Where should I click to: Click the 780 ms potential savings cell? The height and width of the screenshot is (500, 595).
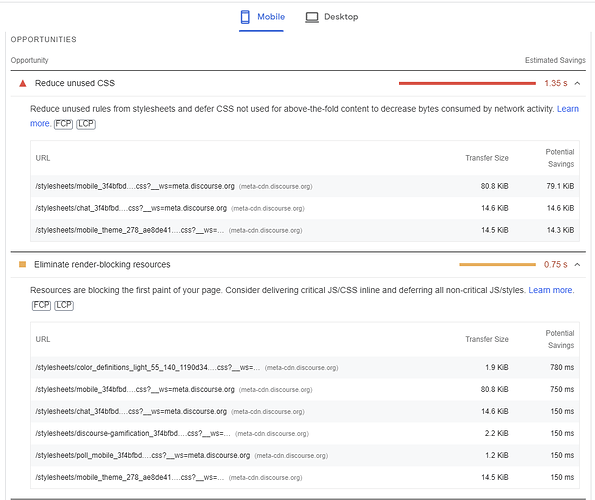(x=562, y=368)
